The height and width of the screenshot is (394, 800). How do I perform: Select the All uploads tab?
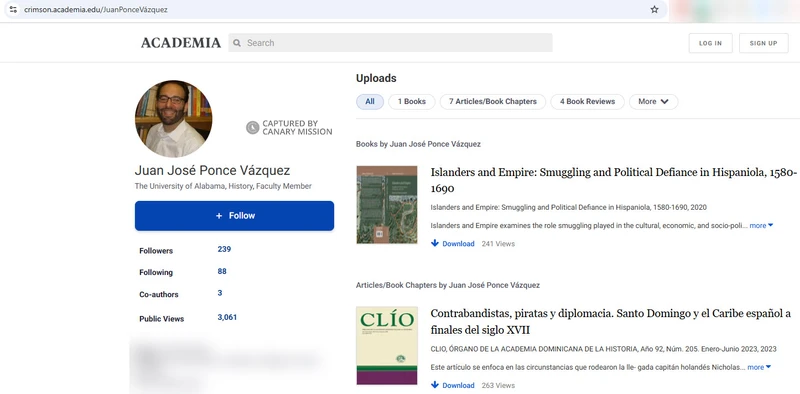coord(370,102)
